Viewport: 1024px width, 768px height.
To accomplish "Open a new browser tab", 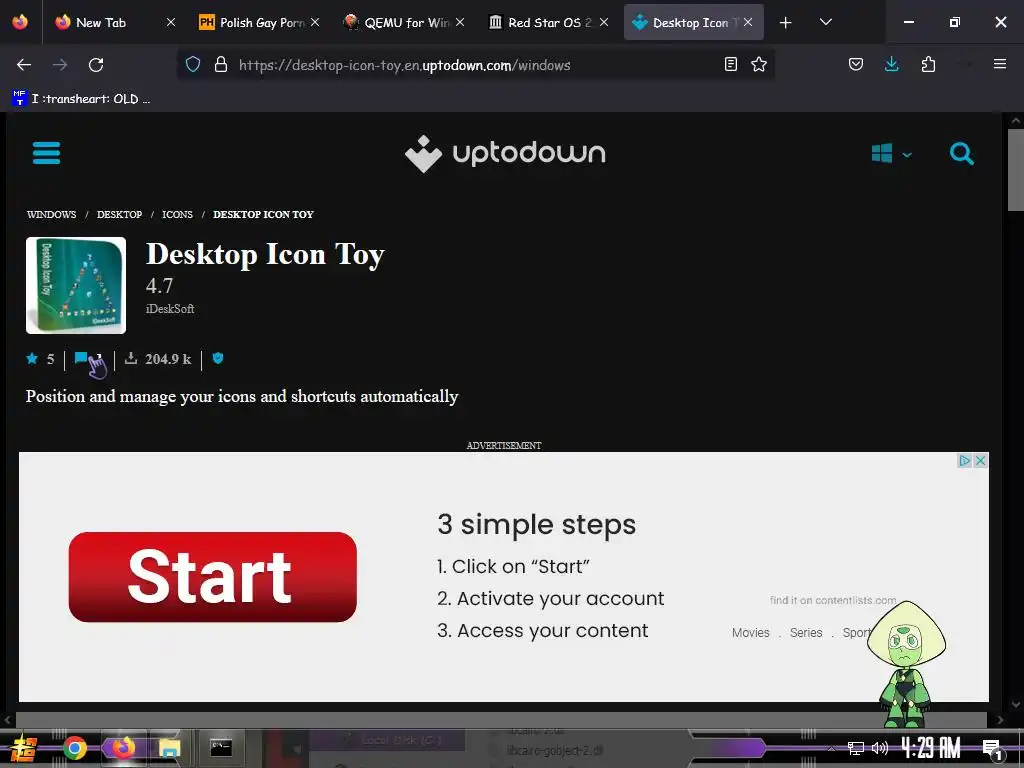I will 786,22.
